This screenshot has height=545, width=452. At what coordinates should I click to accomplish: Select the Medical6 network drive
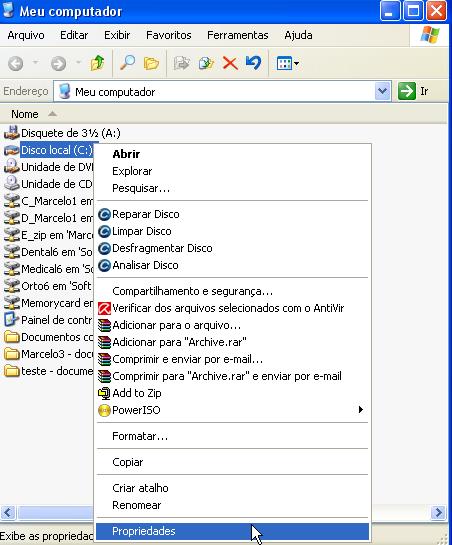click(49, 269)
